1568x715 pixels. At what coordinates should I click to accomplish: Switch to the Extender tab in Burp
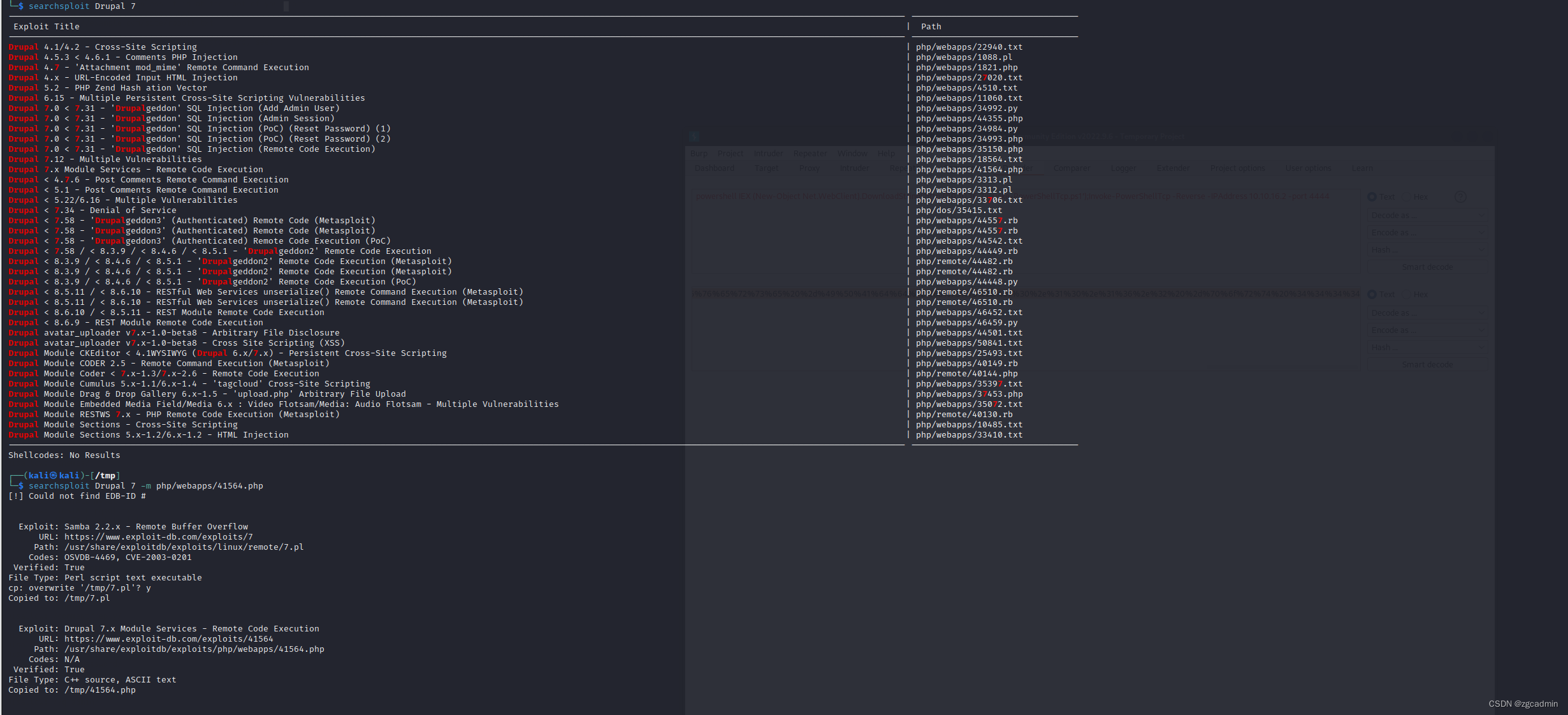coord(1173,168)
